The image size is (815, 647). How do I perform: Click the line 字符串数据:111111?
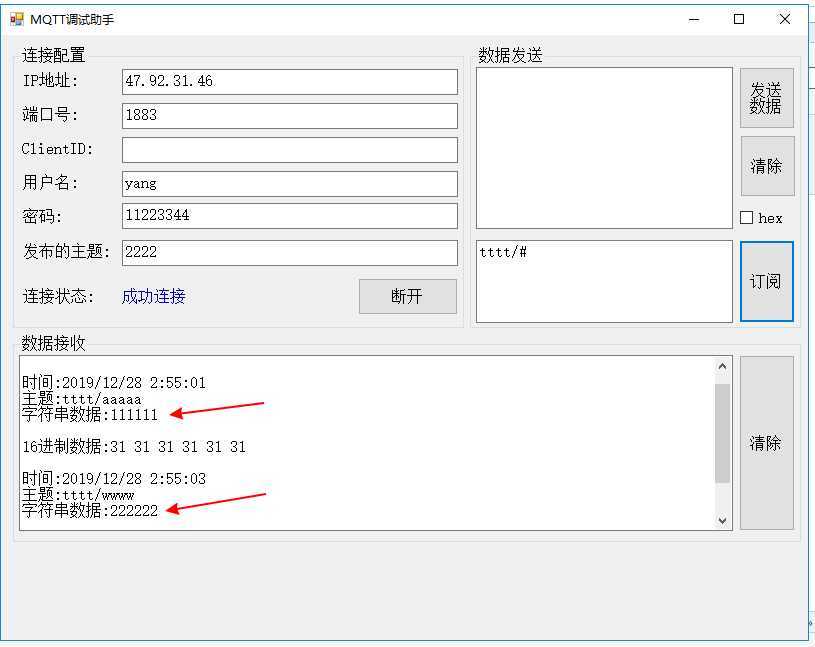[x=89, y=415]
